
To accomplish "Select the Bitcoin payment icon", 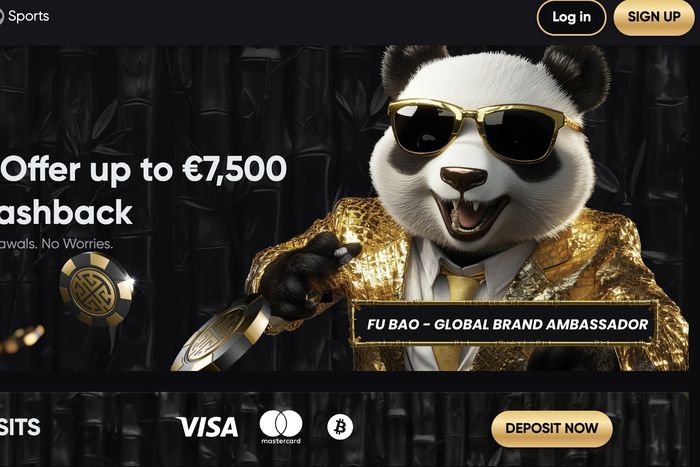I will click(340, 427).
